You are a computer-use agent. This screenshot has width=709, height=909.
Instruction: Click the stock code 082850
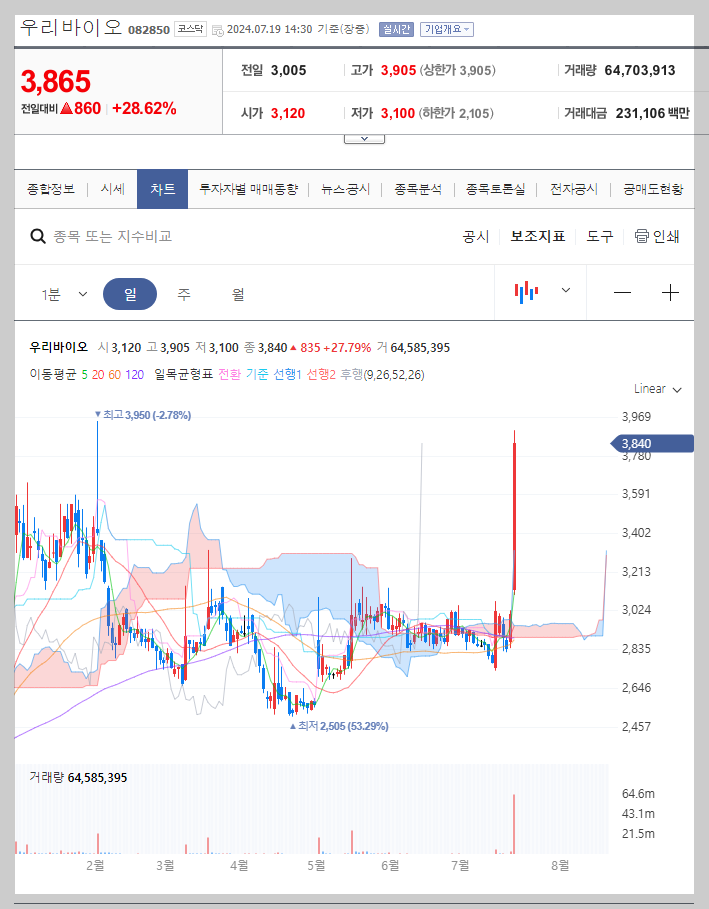tap(149, 30)
